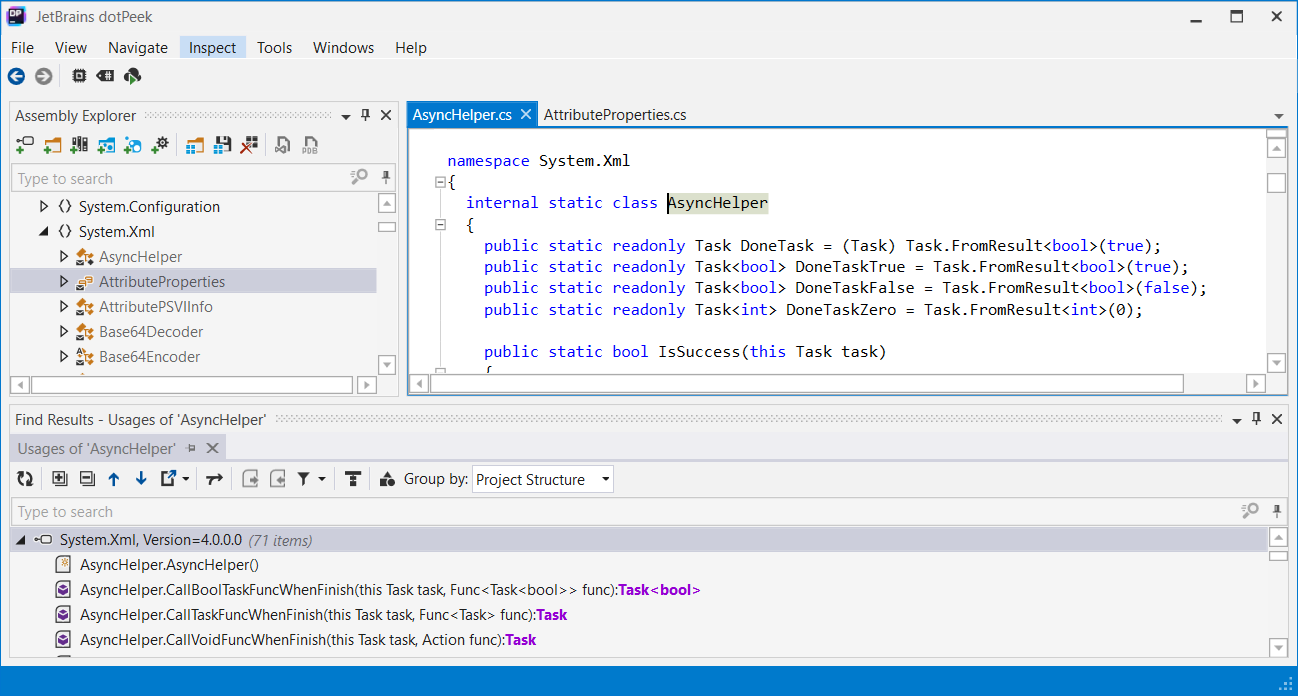Pin the Assembly Explorer panel
Viewport: 1298px width, 696px height.
[367, 115]
